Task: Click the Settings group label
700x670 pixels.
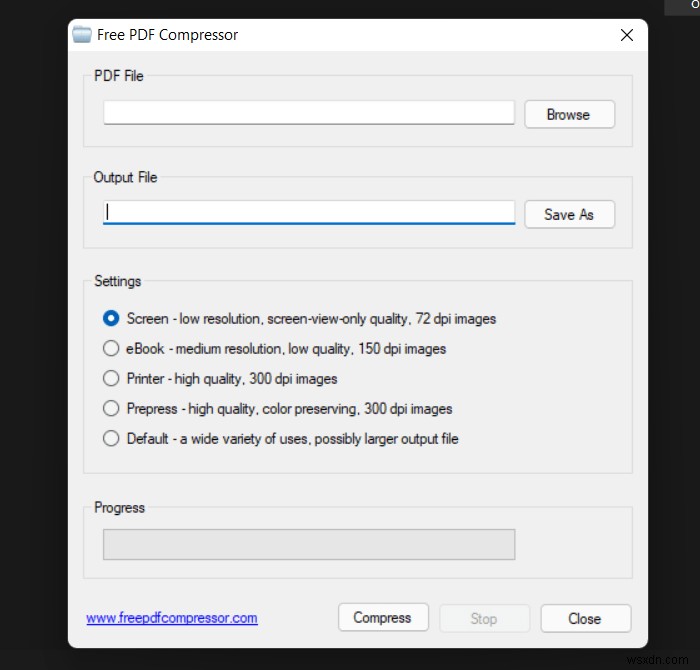Action: coord(118,281)
